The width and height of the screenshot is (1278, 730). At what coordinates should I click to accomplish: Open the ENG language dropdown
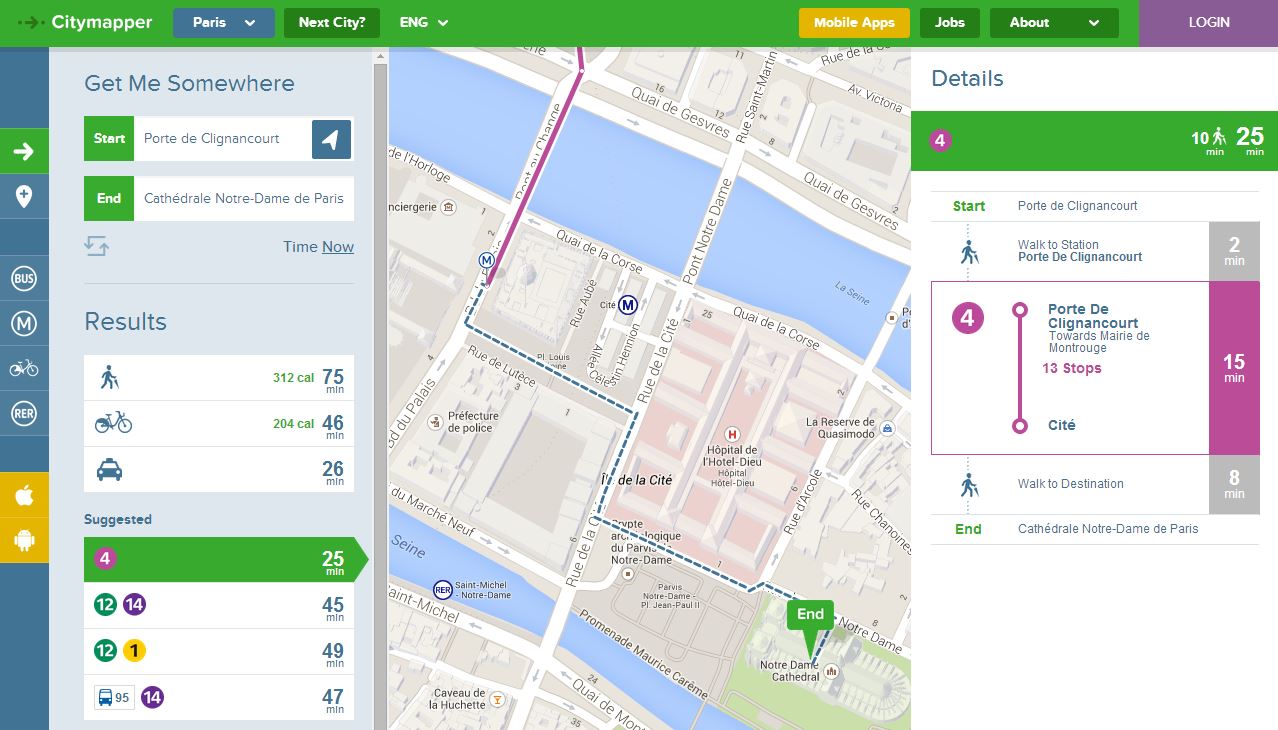[x=424, y=22]
